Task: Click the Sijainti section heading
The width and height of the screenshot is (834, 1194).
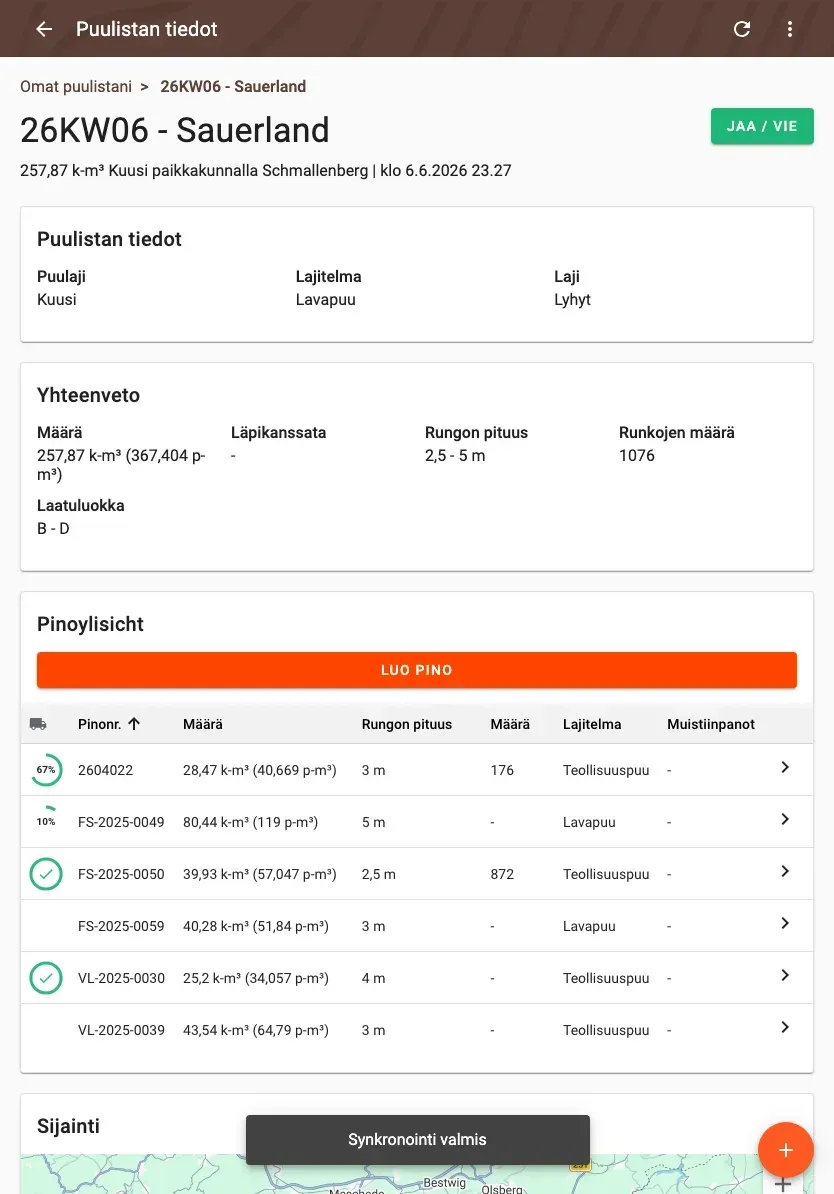Action: pyautogui.click(x=69, y=1126)
